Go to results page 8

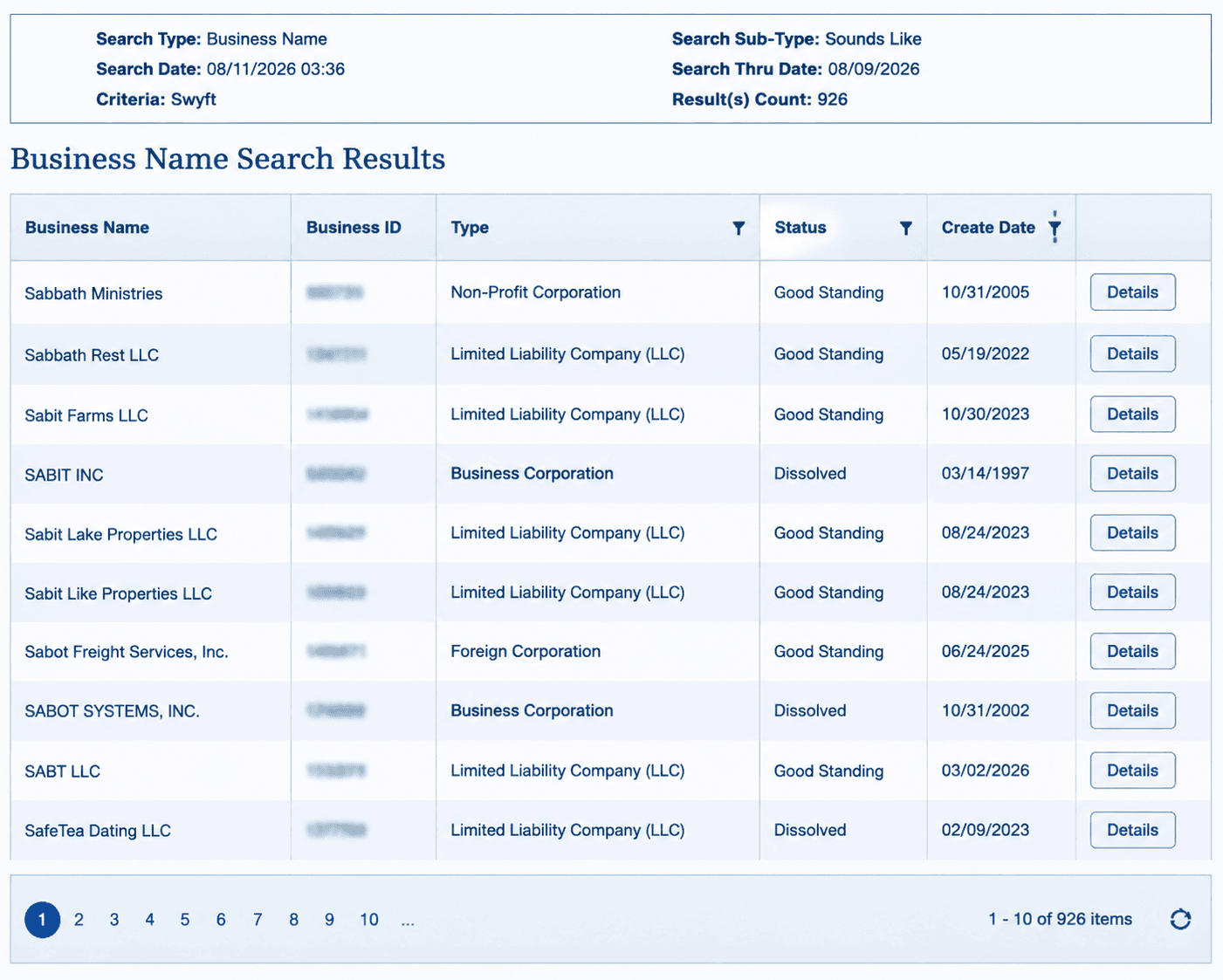293,920
